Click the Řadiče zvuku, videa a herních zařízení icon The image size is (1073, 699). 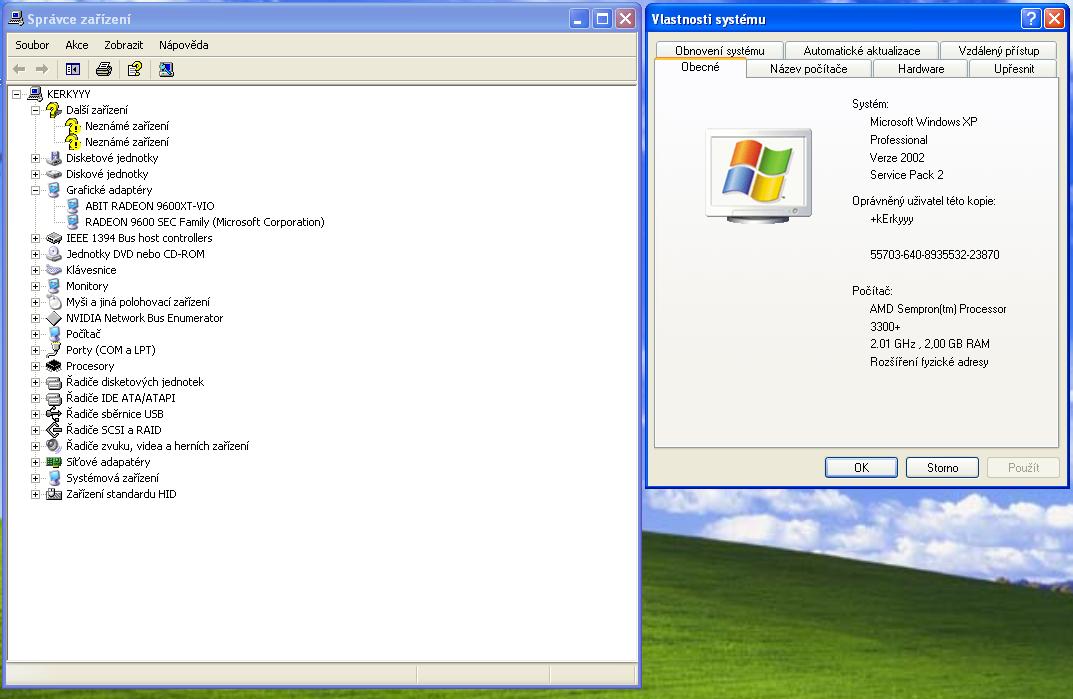53,446
